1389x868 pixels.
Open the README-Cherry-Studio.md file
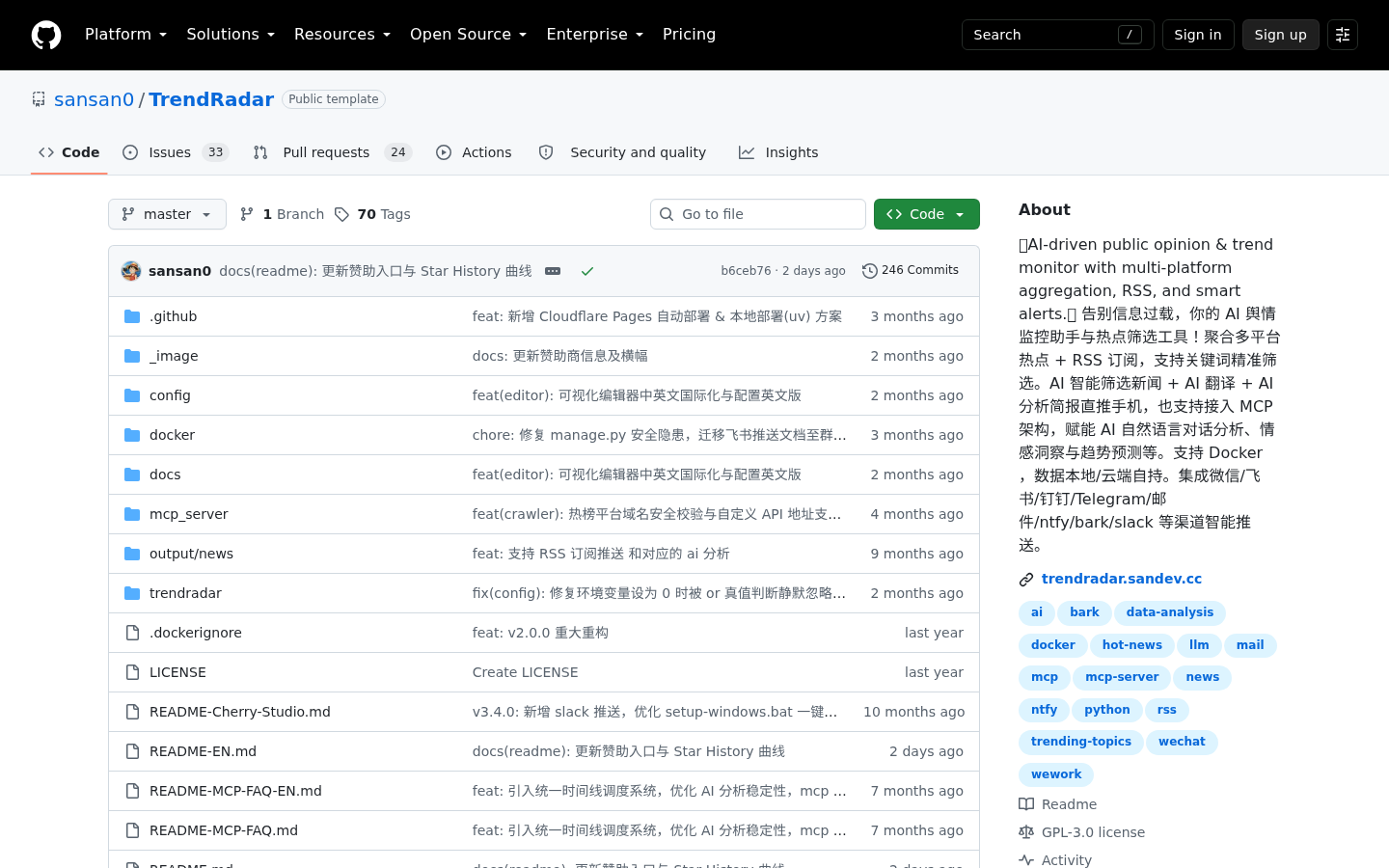pyautogui.click(x=240, y=712)
